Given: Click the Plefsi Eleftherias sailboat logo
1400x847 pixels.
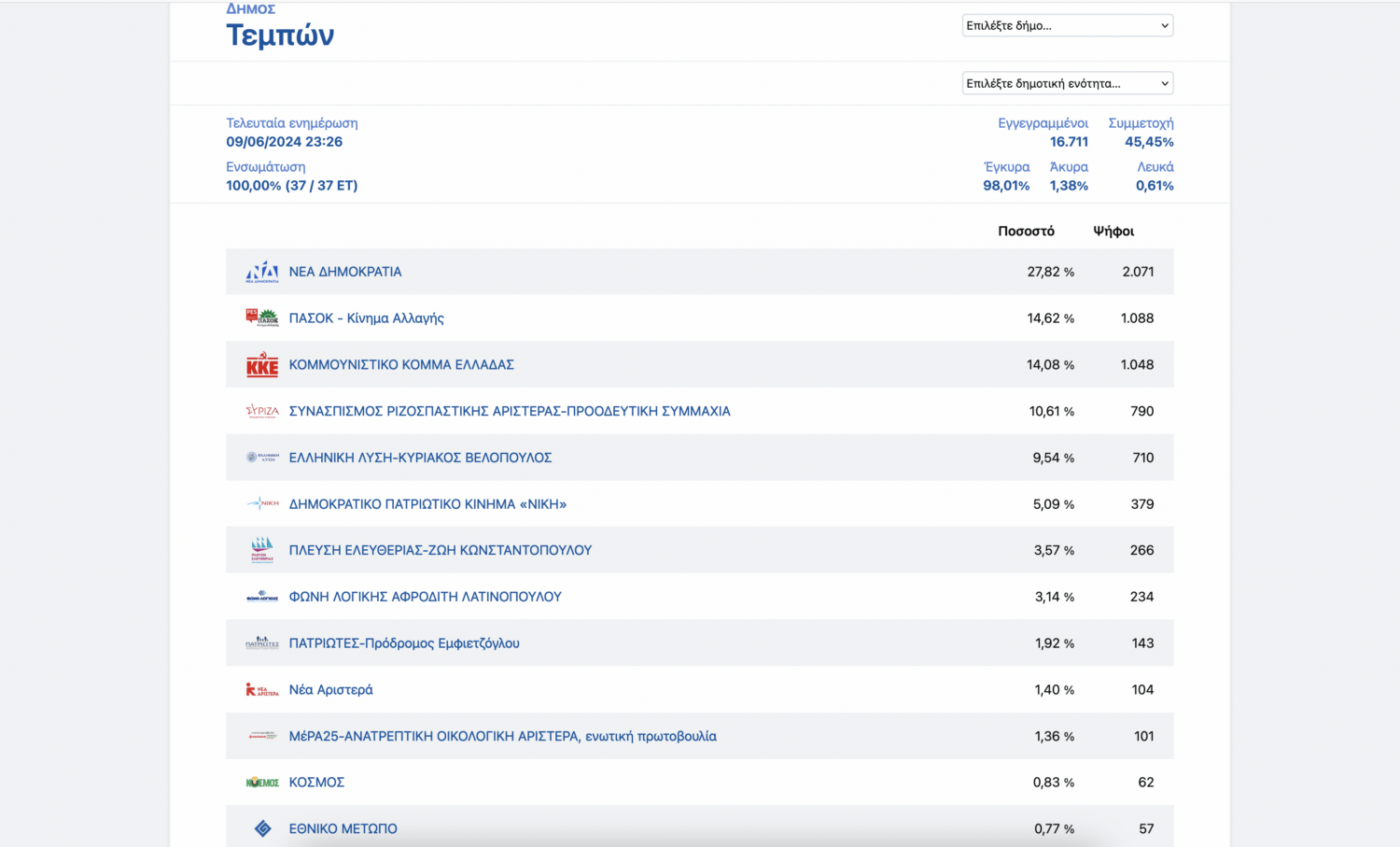Looking at the screenshot, I should pos(262,550).
